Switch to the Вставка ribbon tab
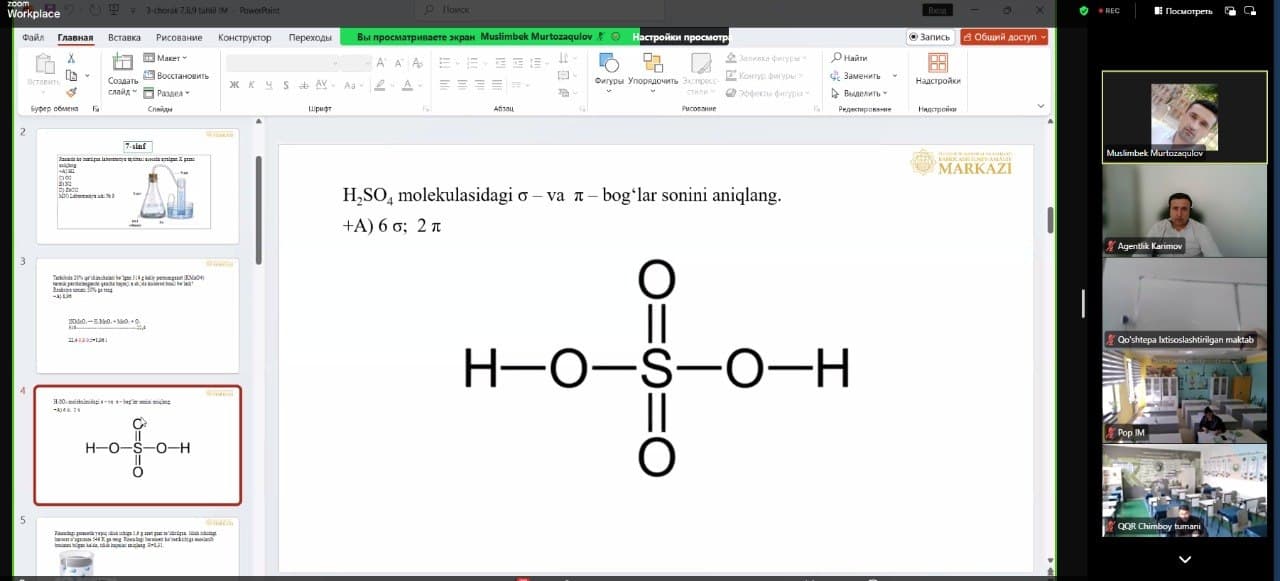The image size is (1280, 581). 124,37
